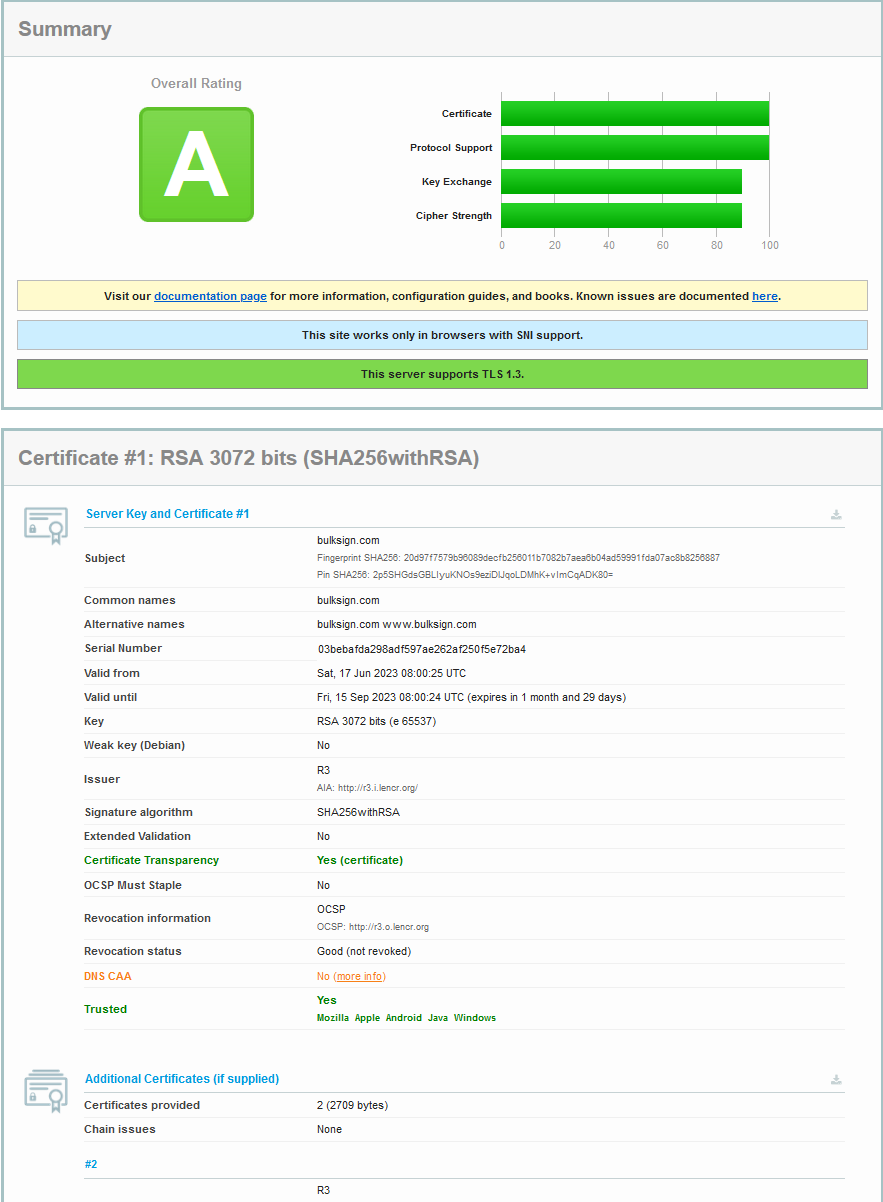Click the Protocol Support score bar
This screenshot has width=883, height=1202.
(x=635, y=148)
